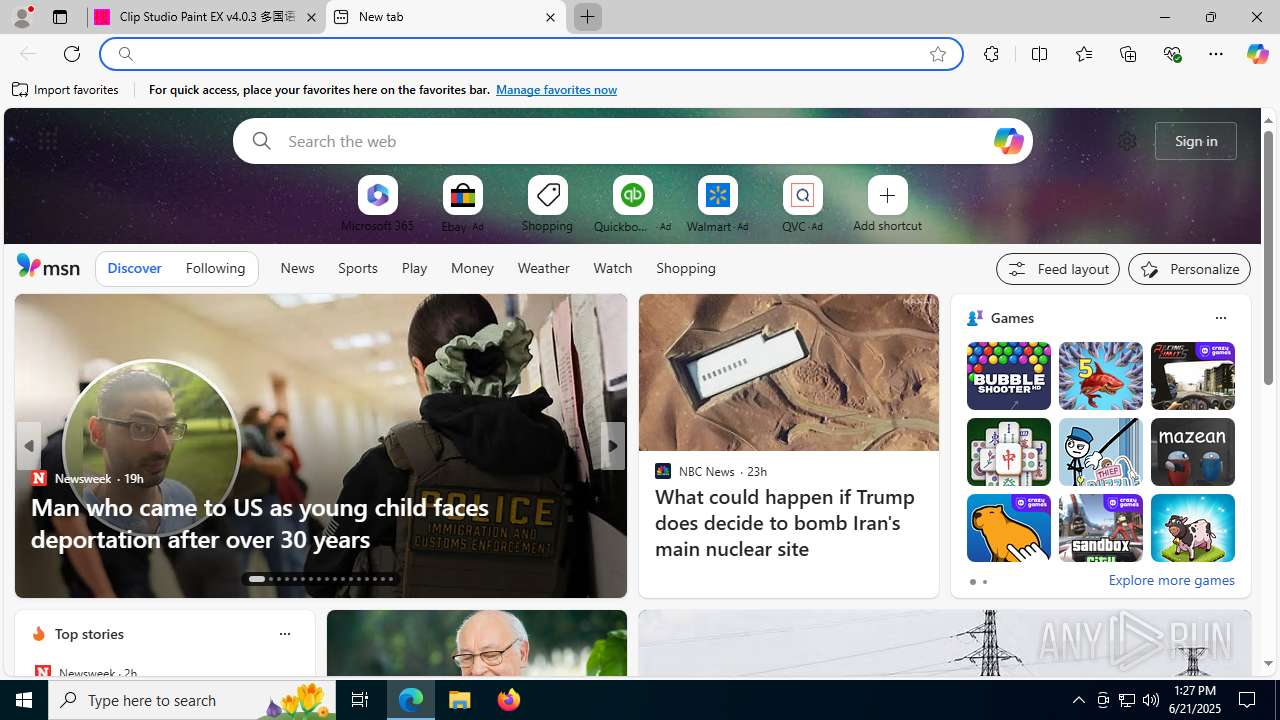Viewport: 1280px width, 720px height.
Task: Click Manage favorites now link
Action: pos(556,90)
